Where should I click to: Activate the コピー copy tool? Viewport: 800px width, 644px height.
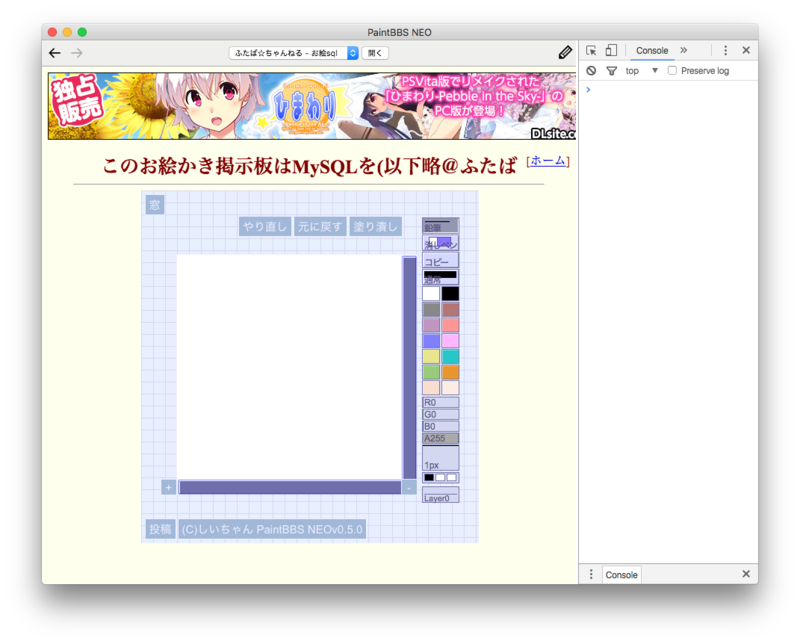coord(441,261)
